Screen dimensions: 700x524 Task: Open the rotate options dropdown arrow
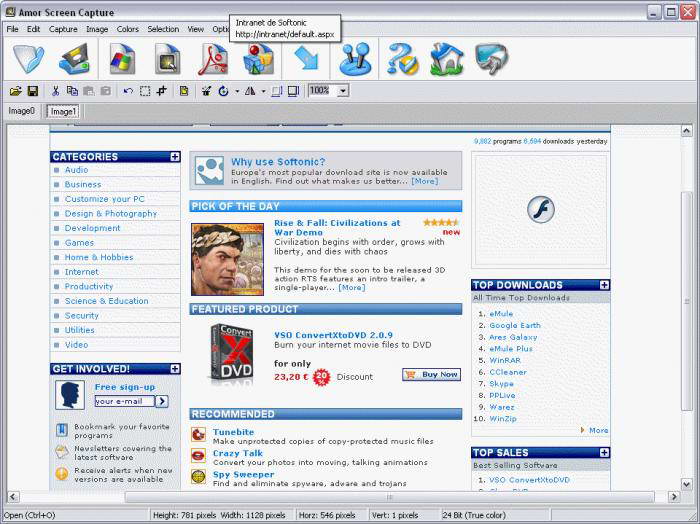point(237,91)
